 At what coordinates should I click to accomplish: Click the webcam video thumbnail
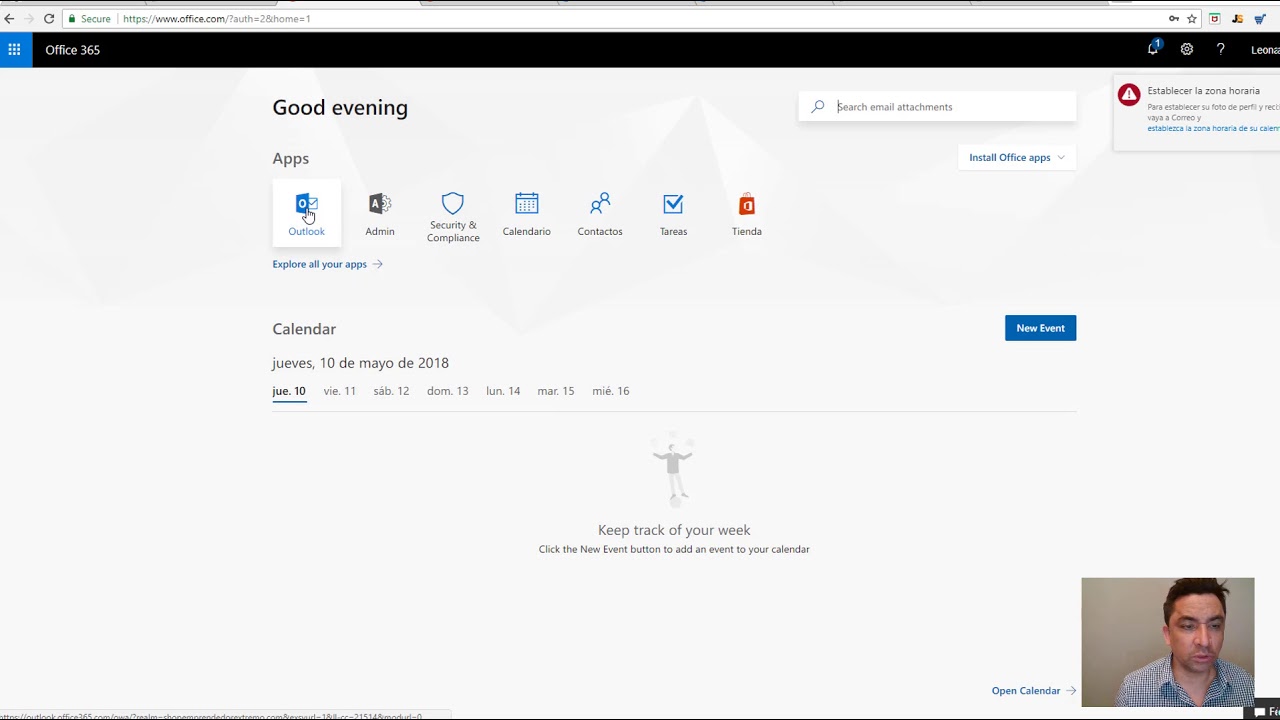tap(1167, 642)
